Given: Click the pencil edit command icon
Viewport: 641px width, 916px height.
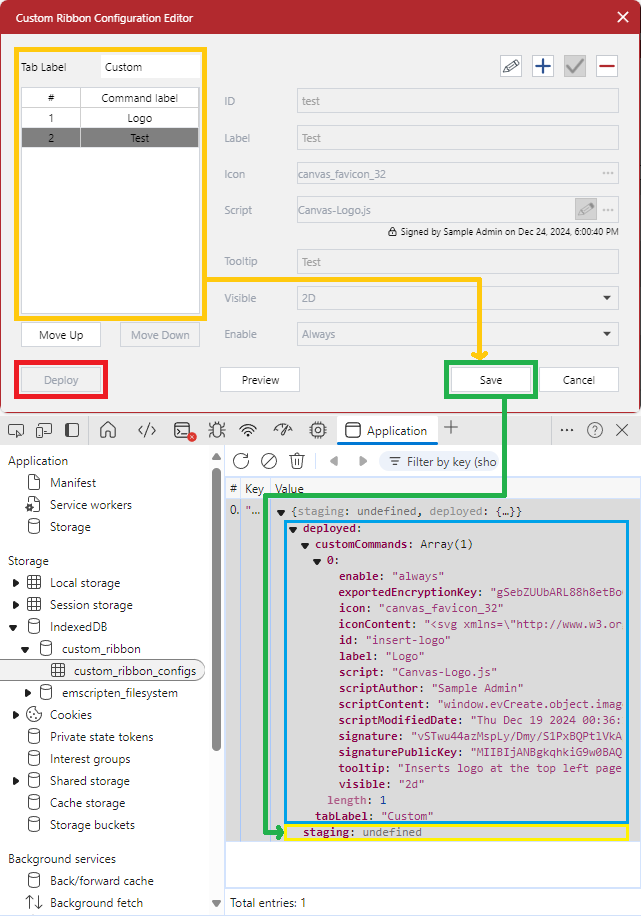Looking at the screenshot, I should 511,67.
